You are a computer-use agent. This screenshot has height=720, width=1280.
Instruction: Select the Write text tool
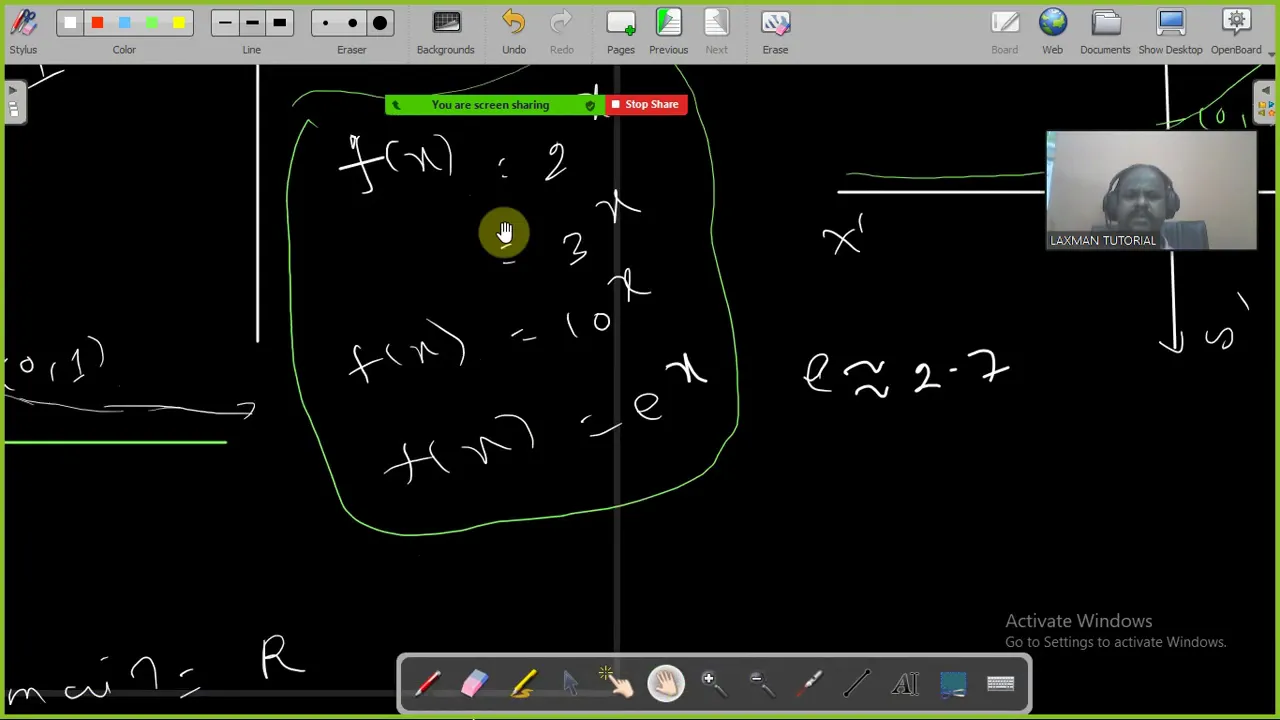[x=905, y=683]
